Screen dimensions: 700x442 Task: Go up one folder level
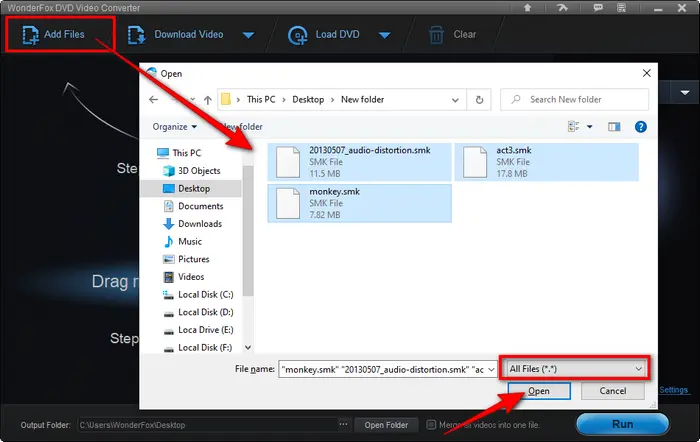[208, 100]
